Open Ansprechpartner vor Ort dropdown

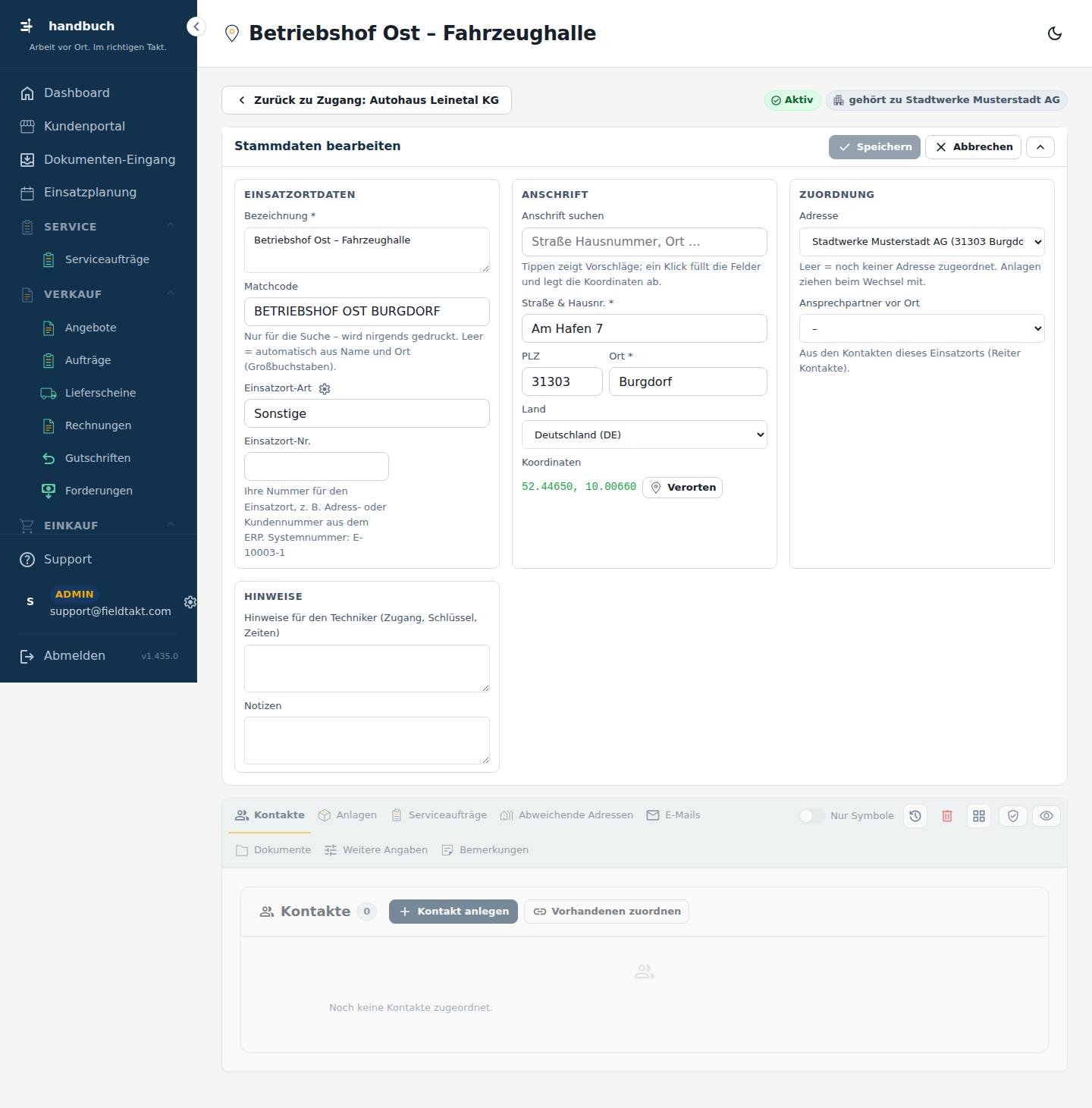(x=922, y=328)
